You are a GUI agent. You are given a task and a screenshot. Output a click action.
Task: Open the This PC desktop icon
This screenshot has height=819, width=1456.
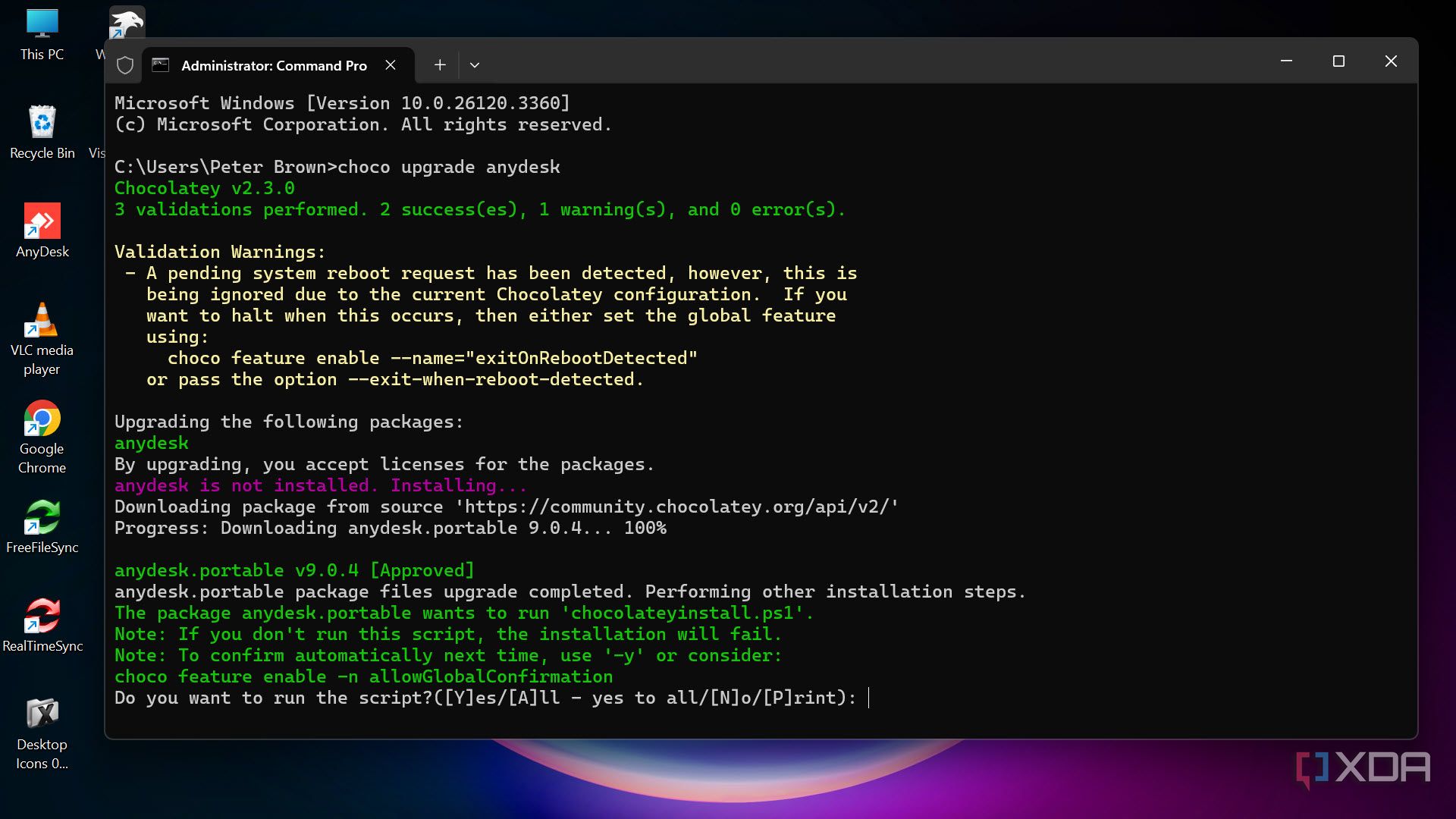(42, 34)
